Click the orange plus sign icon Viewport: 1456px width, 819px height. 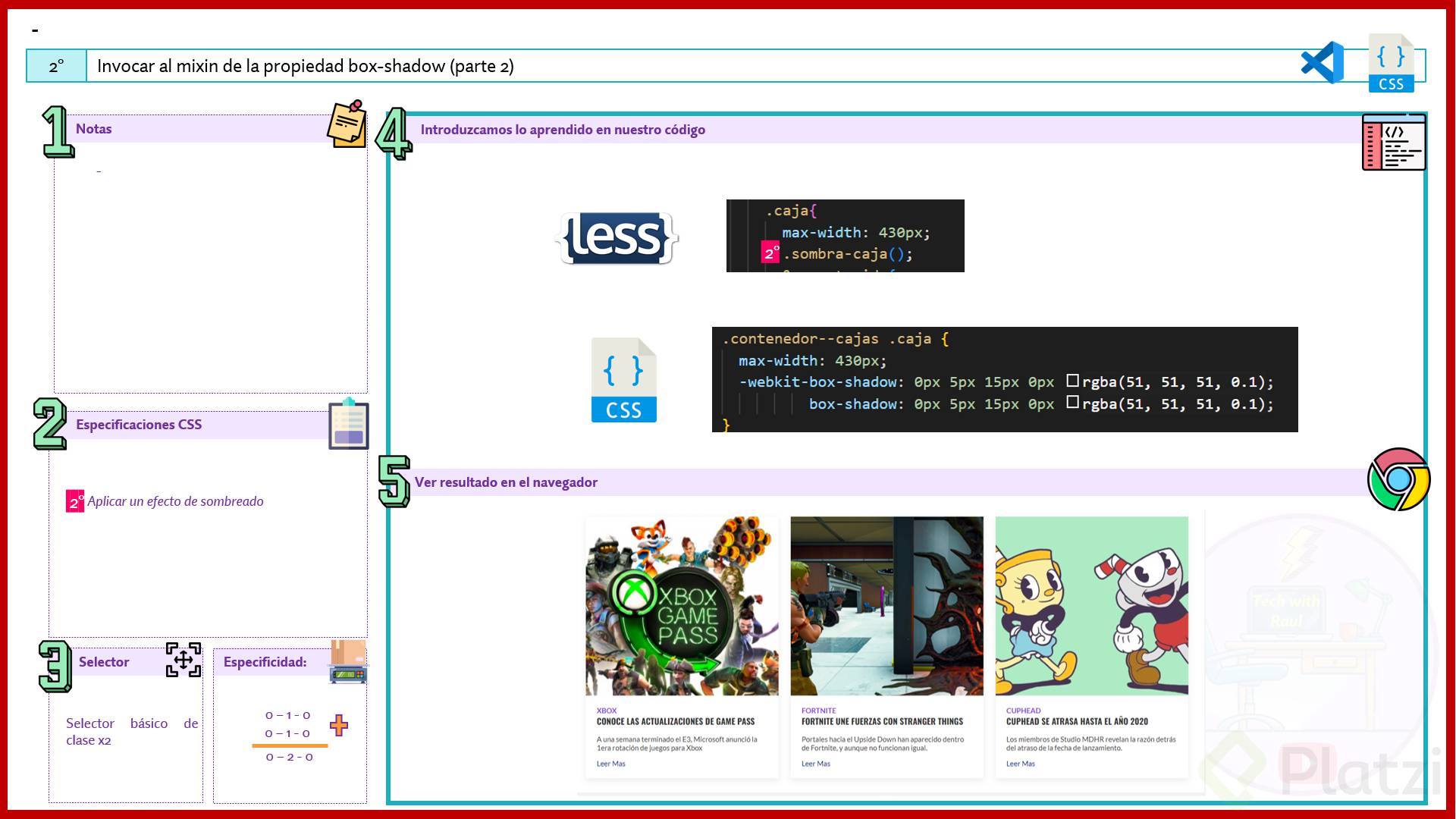point(339,725)
